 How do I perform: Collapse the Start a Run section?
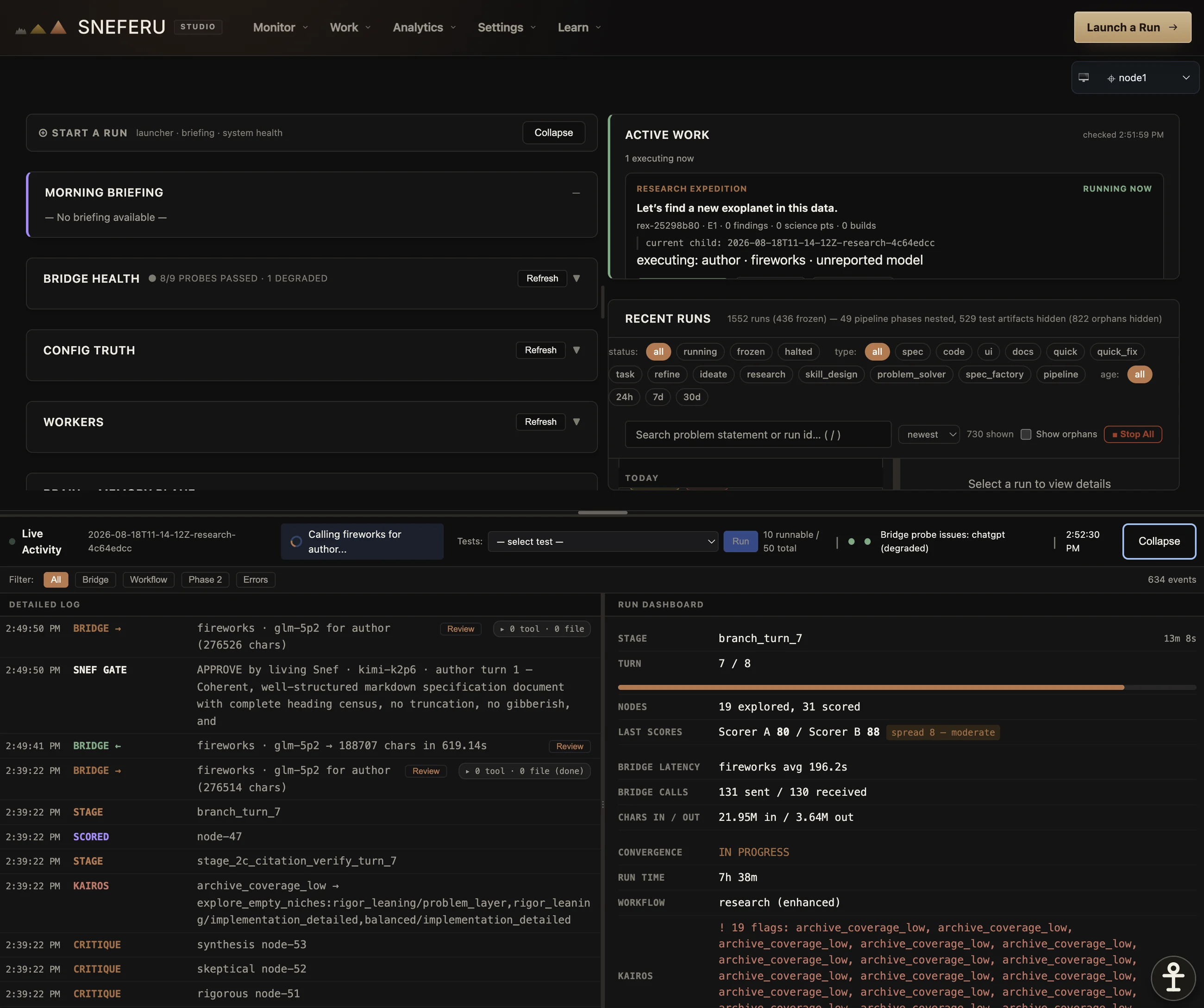[553, 132]
